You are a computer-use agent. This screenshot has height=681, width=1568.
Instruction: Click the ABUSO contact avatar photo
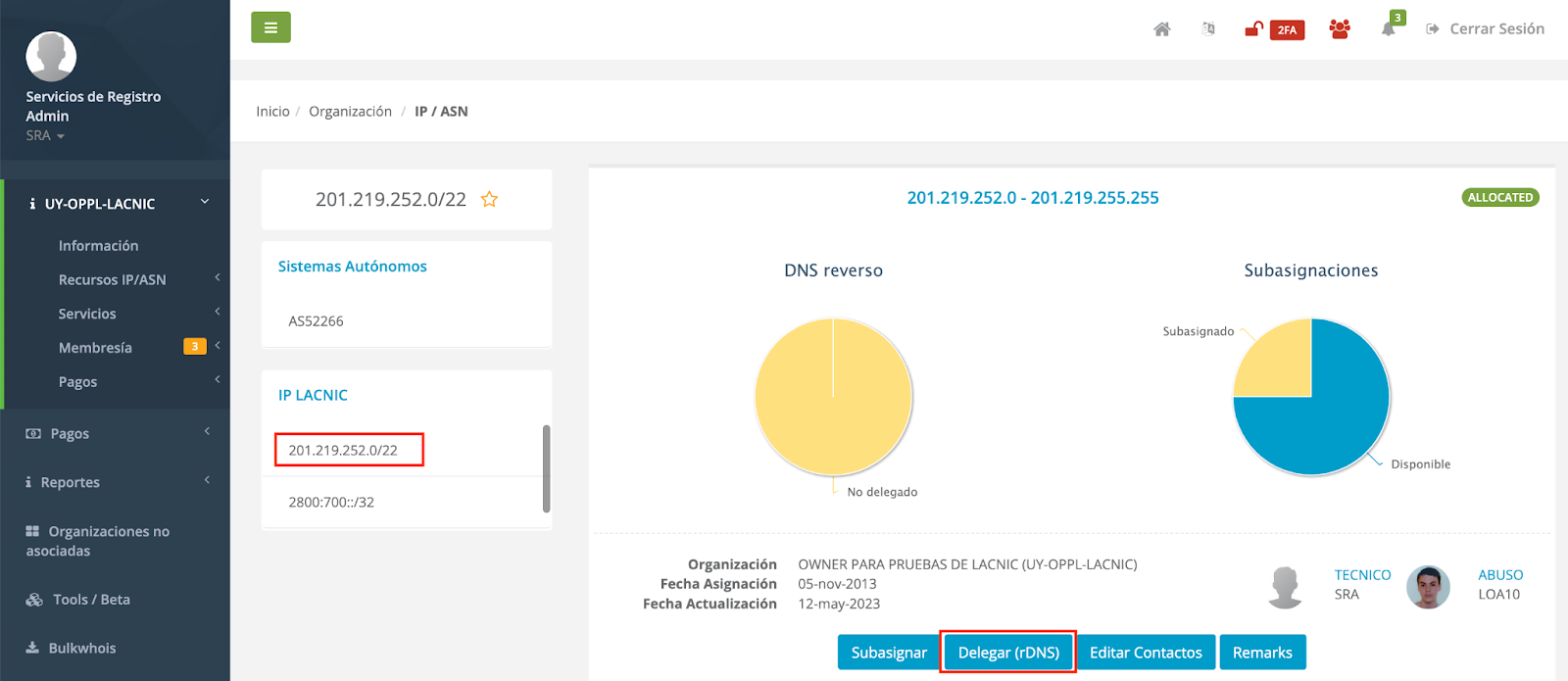pos(1428,587)
